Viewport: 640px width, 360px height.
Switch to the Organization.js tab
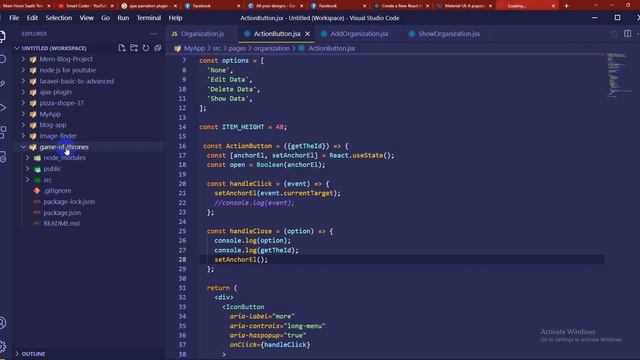coord(202,34)
